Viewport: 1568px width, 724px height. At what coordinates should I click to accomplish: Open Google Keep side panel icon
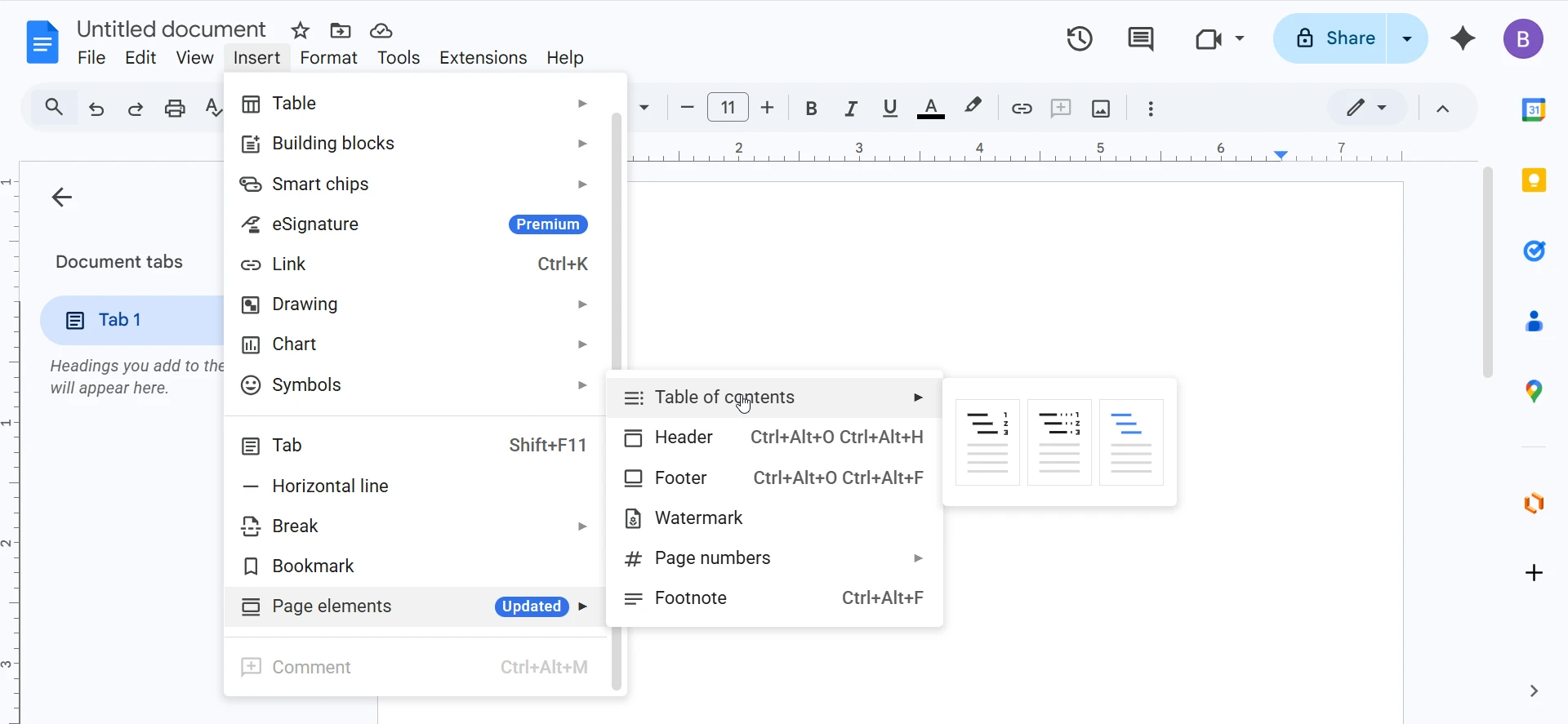(x=1534, y=180)
